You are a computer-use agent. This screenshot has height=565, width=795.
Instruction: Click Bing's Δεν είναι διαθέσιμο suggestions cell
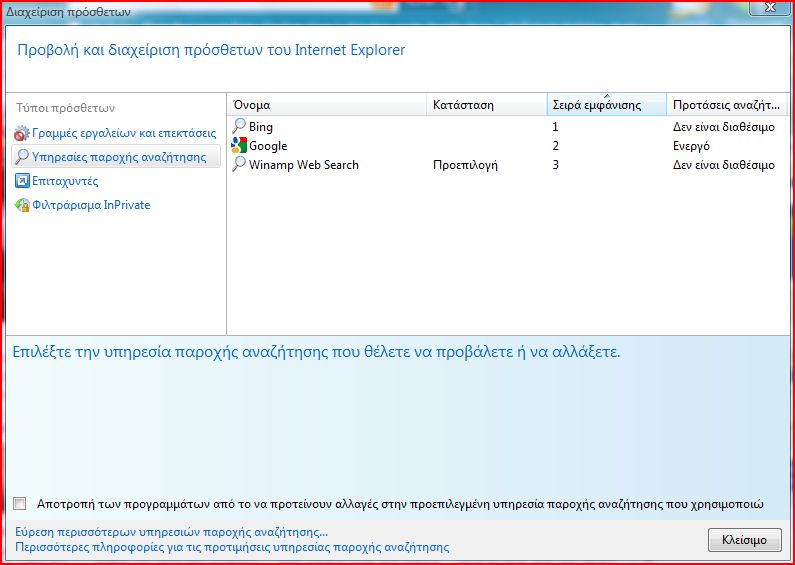point(724,127)
